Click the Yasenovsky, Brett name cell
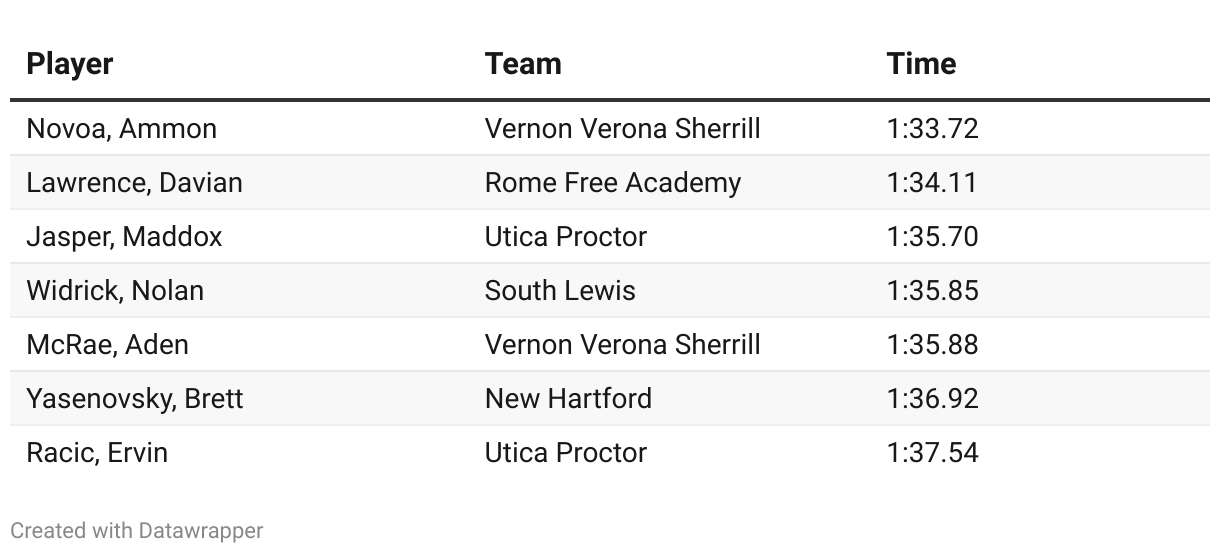The width and height of the screenshot is (1220, 554). (135, 399)
